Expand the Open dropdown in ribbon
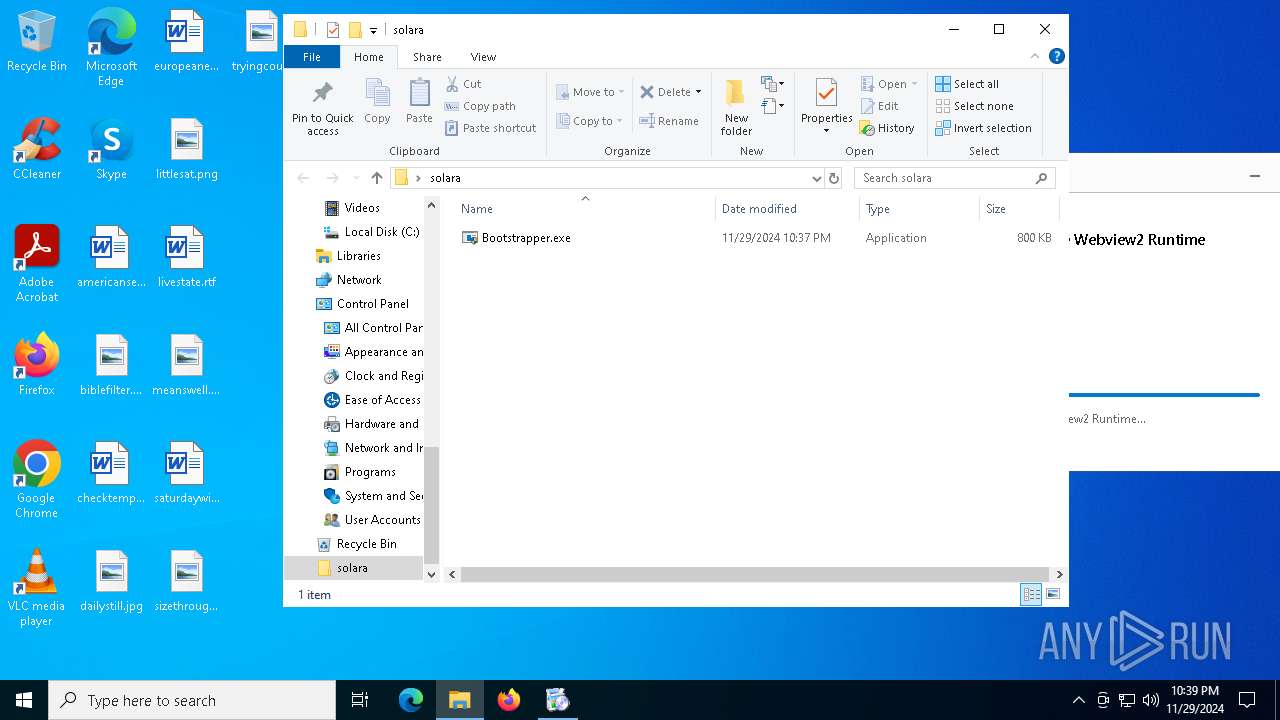 (914, 84)
